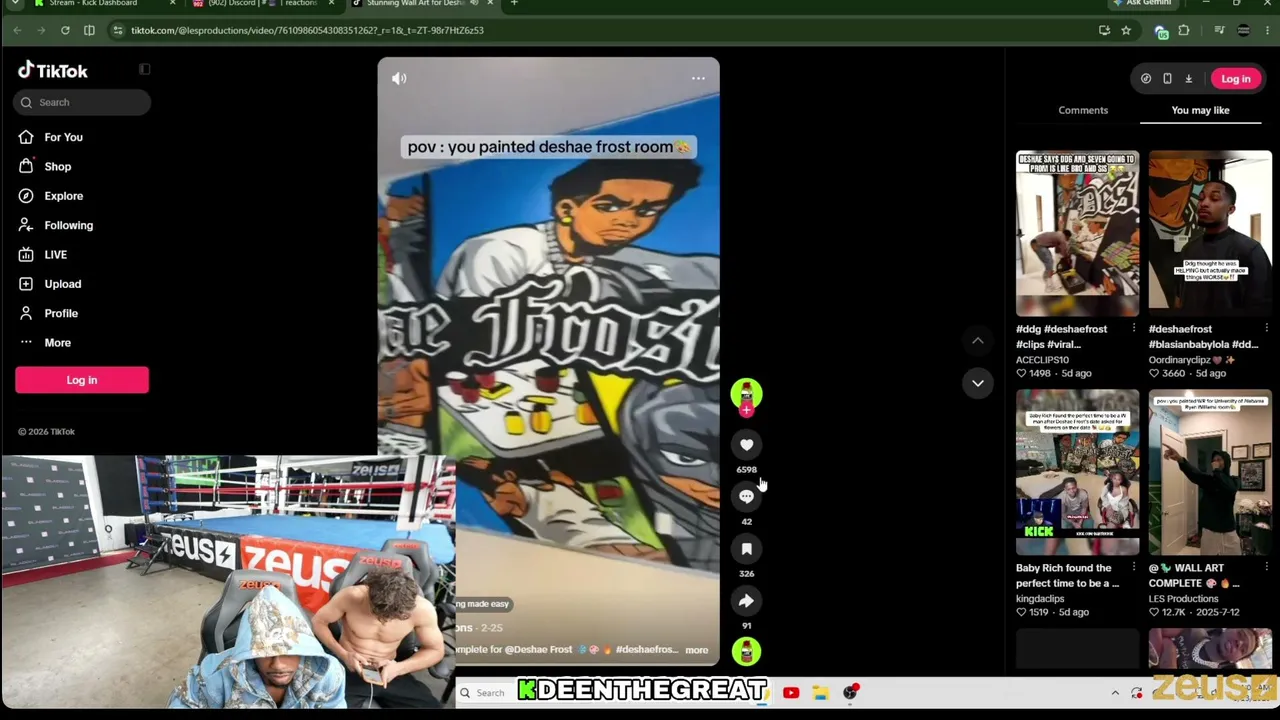Screen dimensions: 1280x720
Task: Click the browser address bar URL
Action: point(307,30)
